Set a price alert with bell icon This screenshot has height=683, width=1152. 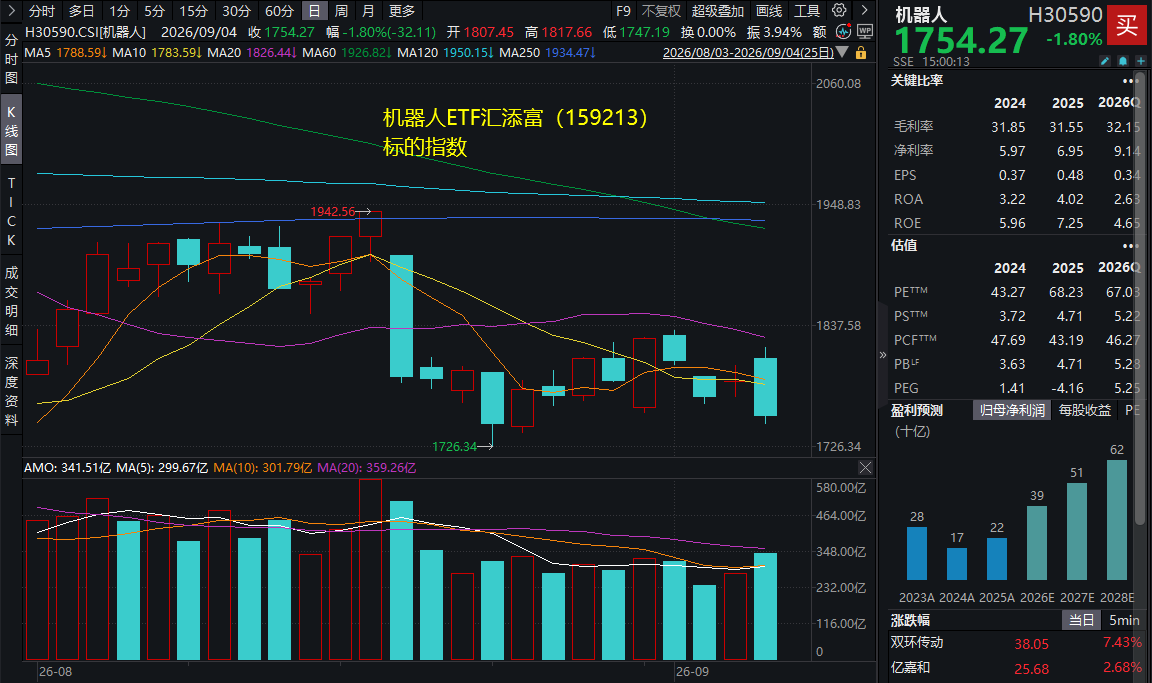click(x=1123, y=61)
